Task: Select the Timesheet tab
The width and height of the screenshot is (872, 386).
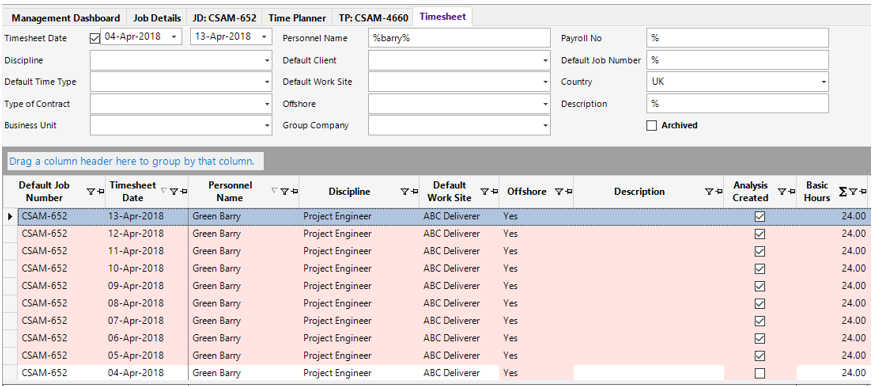Action: pyautogui.click(x=443, y=17)
